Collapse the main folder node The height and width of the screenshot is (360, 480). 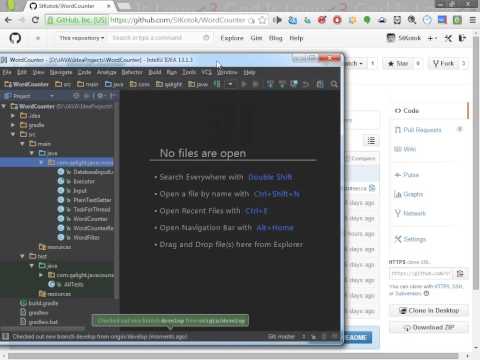click(x=22, y=144)
